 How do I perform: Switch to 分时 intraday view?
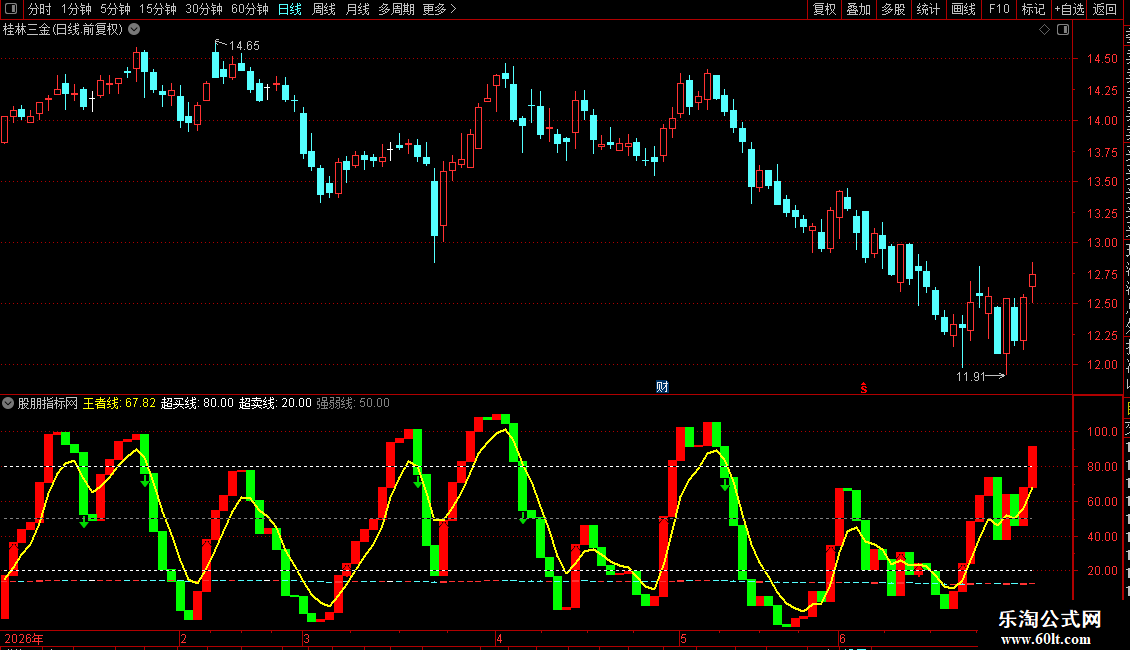40,9
